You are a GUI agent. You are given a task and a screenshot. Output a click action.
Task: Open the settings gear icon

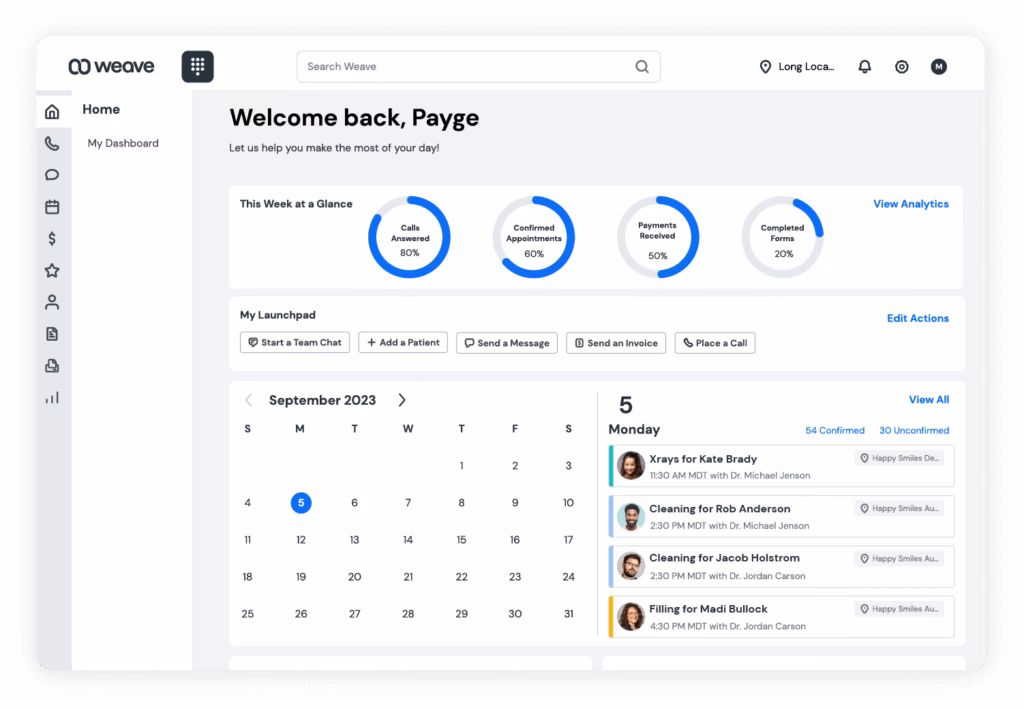[901, 67]
